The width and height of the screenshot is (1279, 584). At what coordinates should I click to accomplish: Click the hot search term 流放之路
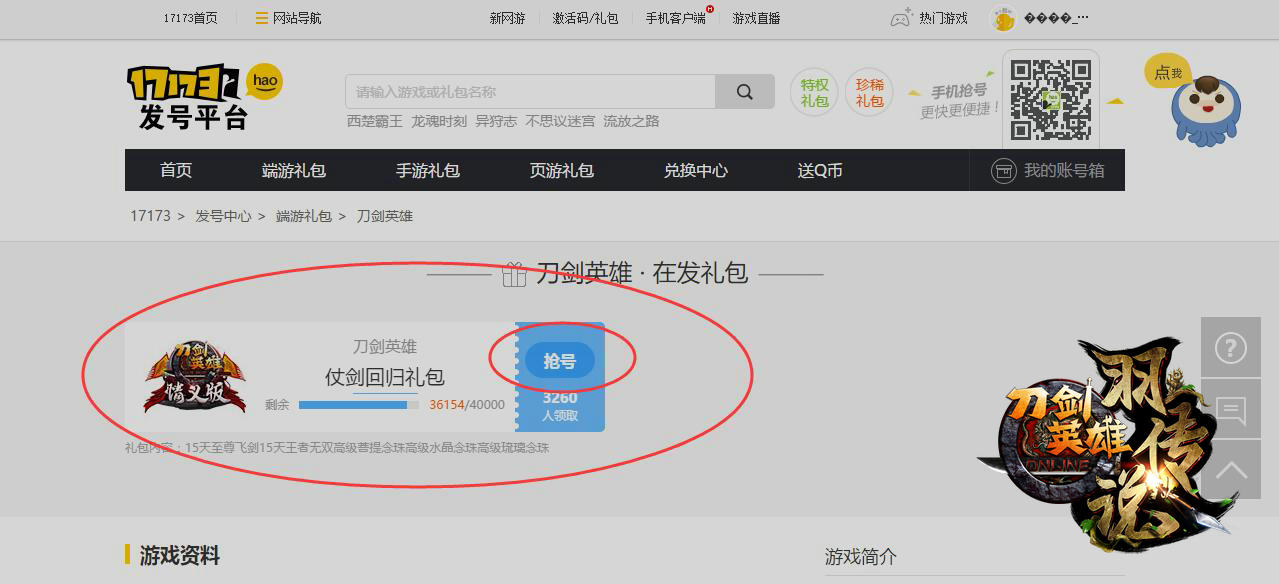click(x=631, y=121)
